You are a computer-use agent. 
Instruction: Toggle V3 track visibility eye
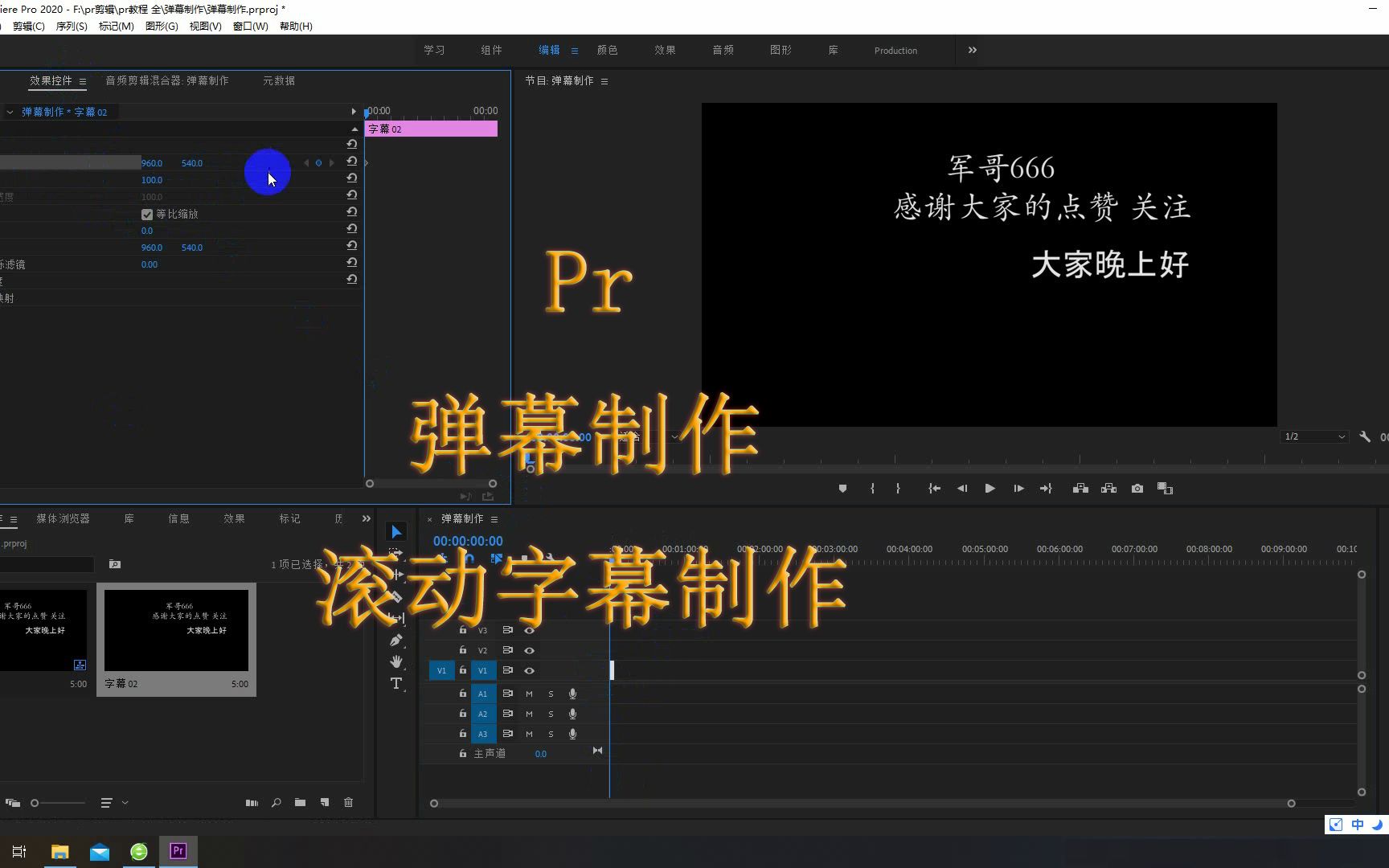click(x=529, y=631)
